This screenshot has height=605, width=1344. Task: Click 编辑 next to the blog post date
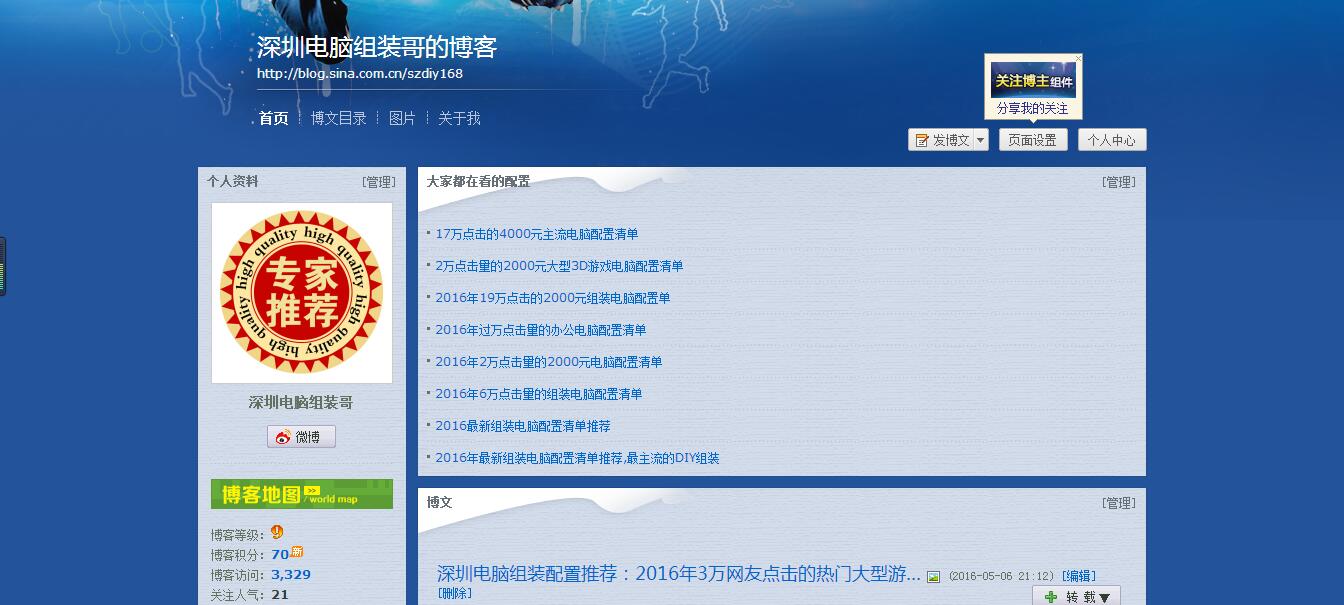1078,576
